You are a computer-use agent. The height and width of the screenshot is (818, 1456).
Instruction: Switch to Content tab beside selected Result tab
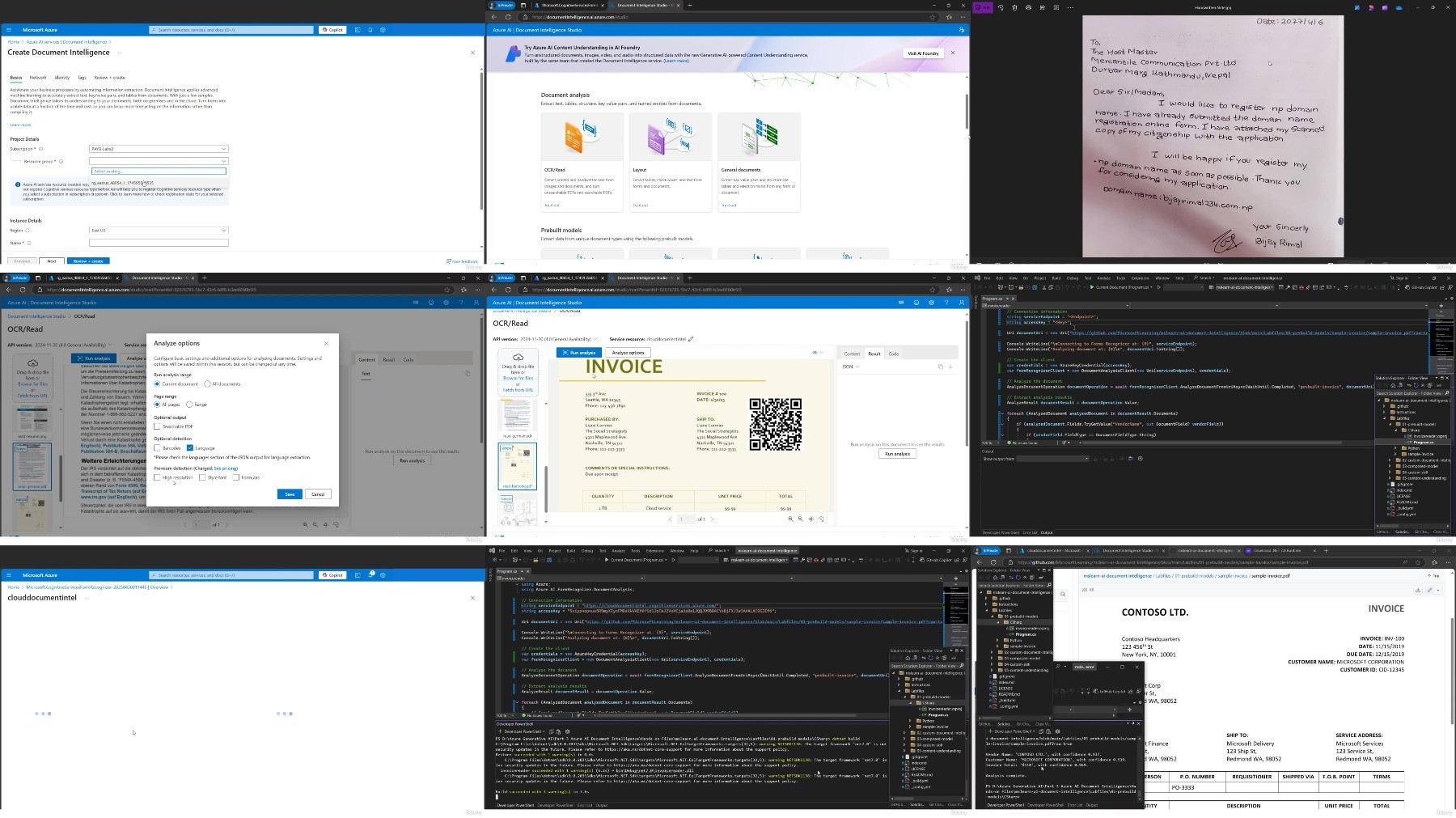(852, 354)
